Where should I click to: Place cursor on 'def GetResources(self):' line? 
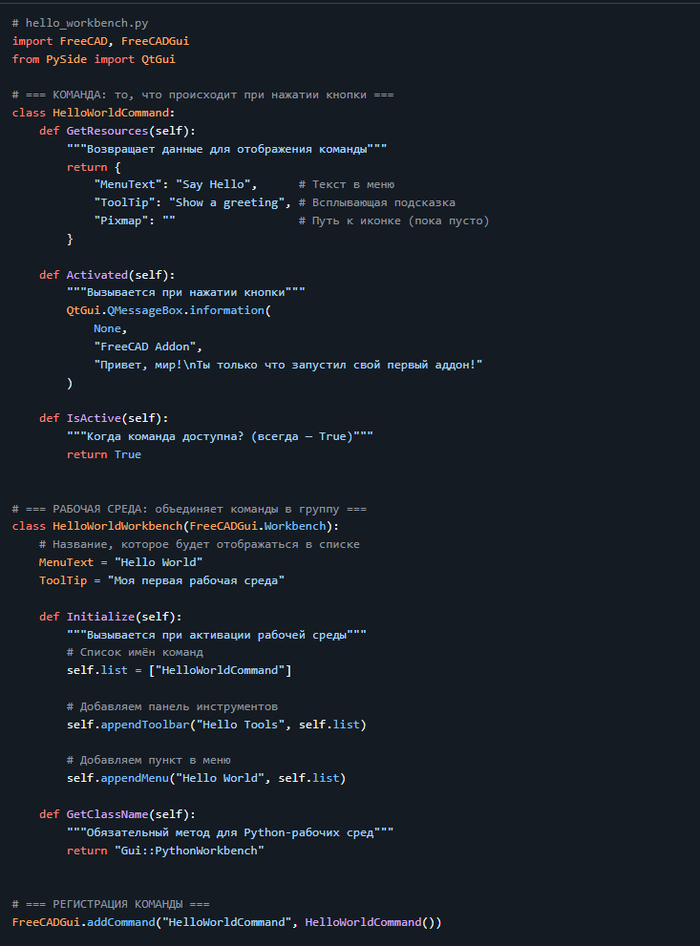tap(117, 131)
